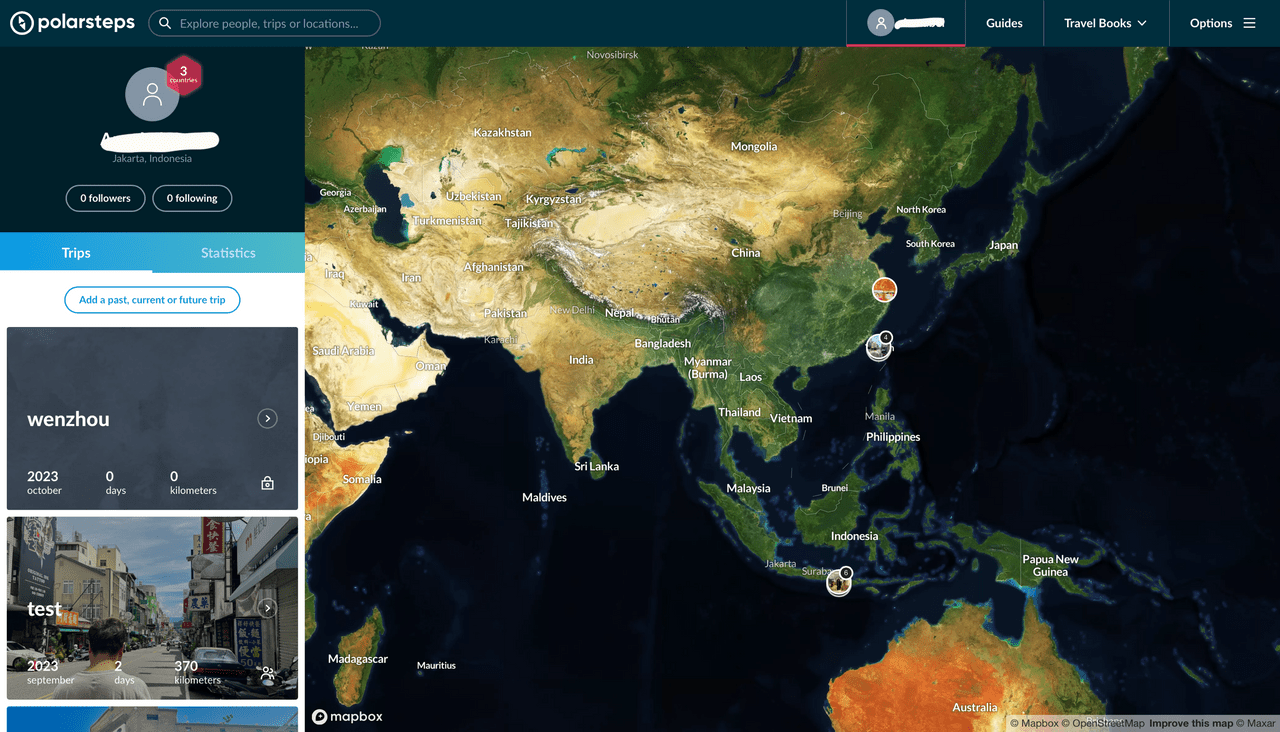Screen dimensions: 1280x732
Task: Click the Polarsteps compass logo icon
Action: coord(22,23)
